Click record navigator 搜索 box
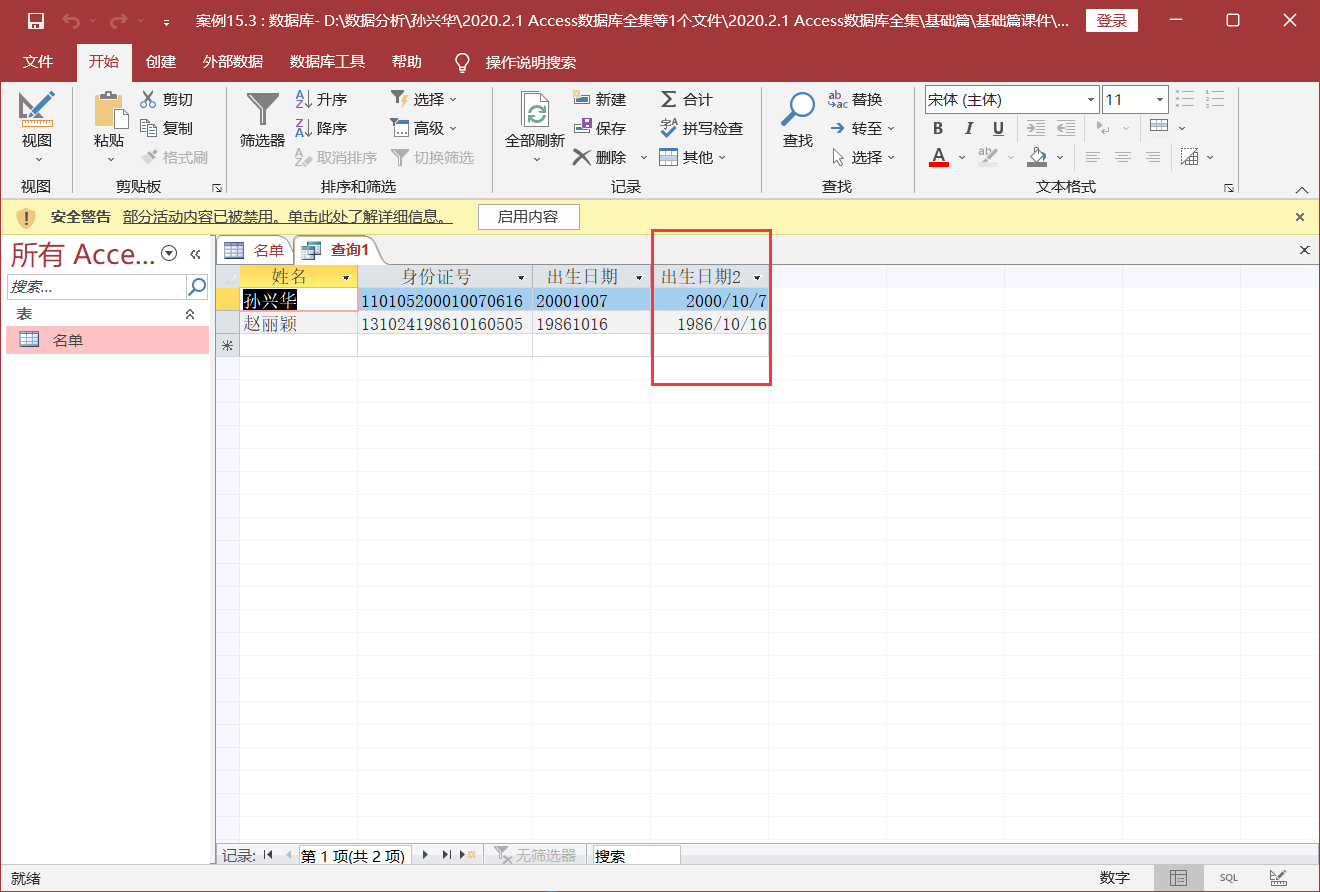 [636, 856]
